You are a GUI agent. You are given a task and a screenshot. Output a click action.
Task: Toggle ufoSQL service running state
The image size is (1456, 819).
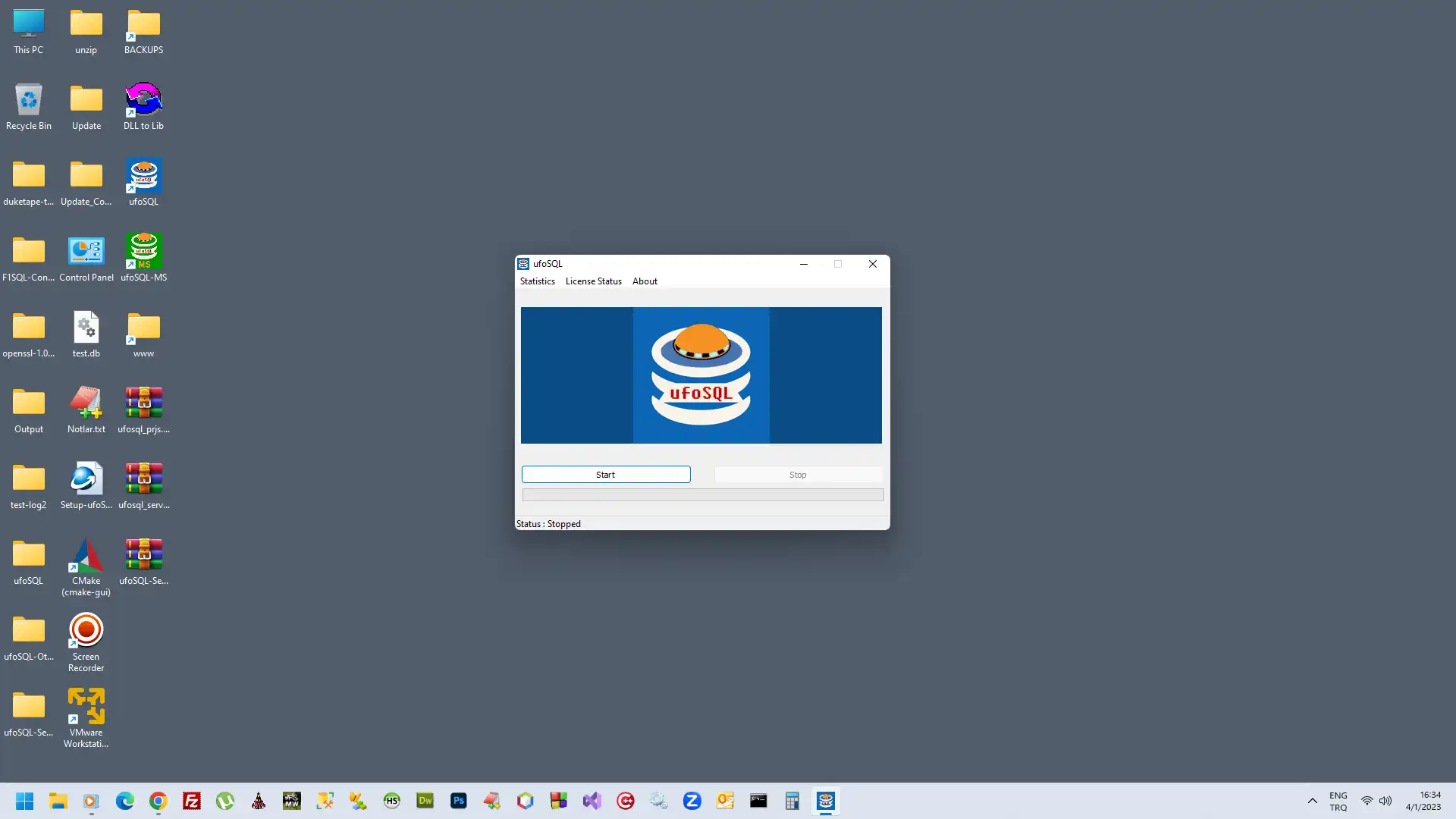pyautogui.click(x=604, y=473)
